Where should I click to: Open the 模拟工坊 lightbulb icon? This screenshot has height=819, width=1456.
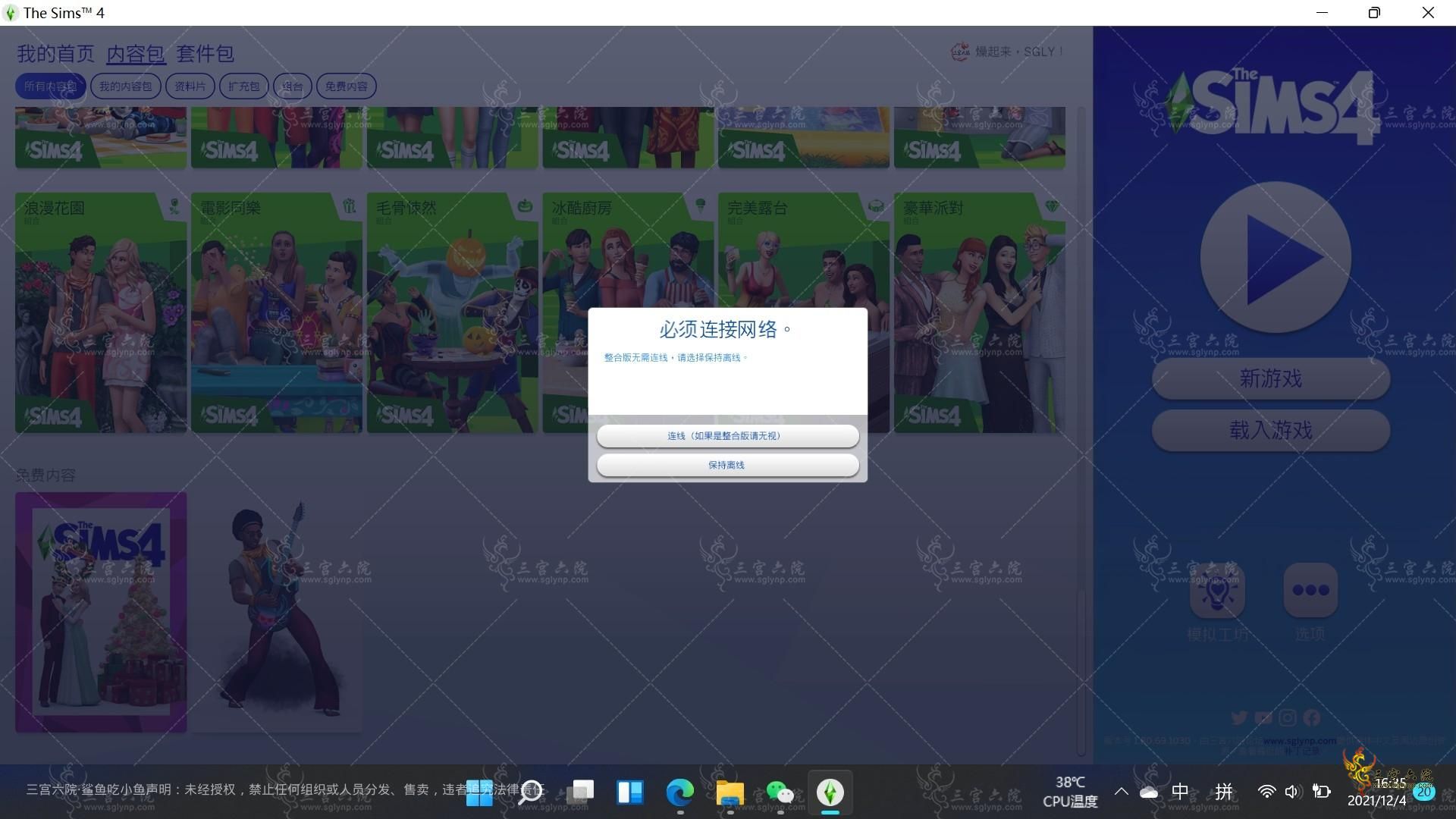point(1217,590)
